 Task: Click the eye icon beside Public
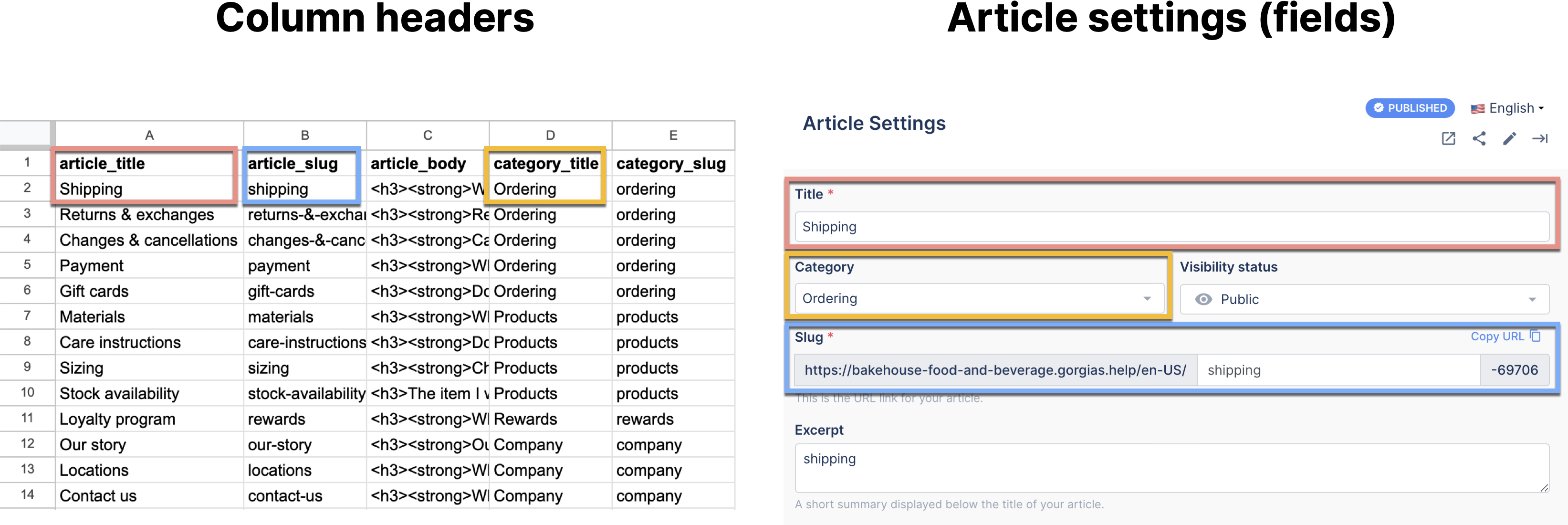(x=1203, y=299)
